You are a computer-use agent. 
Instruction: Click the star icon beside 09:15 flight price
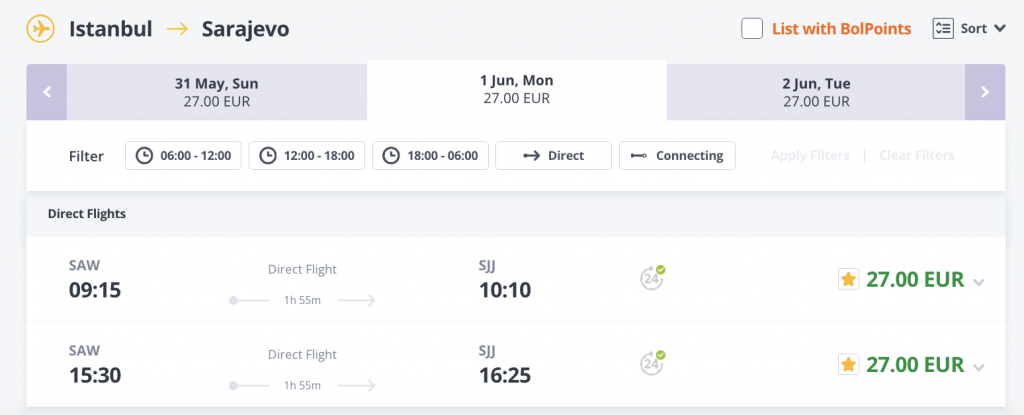click(848, 280)
